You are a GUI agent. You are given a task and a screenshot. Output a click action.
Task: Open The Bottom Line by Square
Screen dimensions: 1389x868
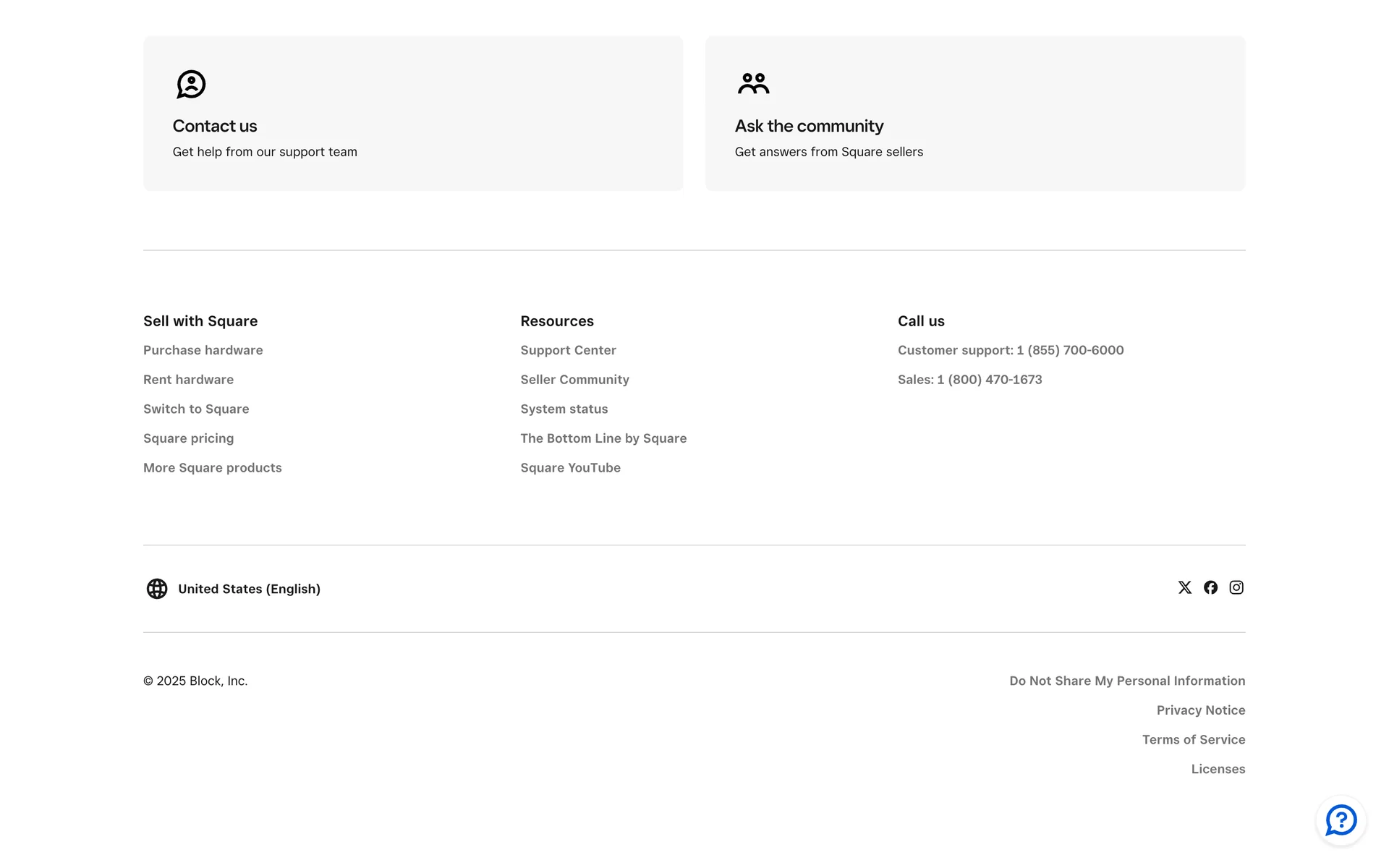click(x=603, y=438)
